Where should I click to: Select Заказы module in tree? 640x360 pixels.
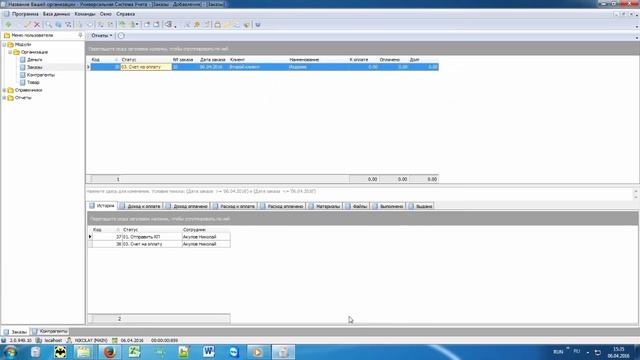click(35, 67)
